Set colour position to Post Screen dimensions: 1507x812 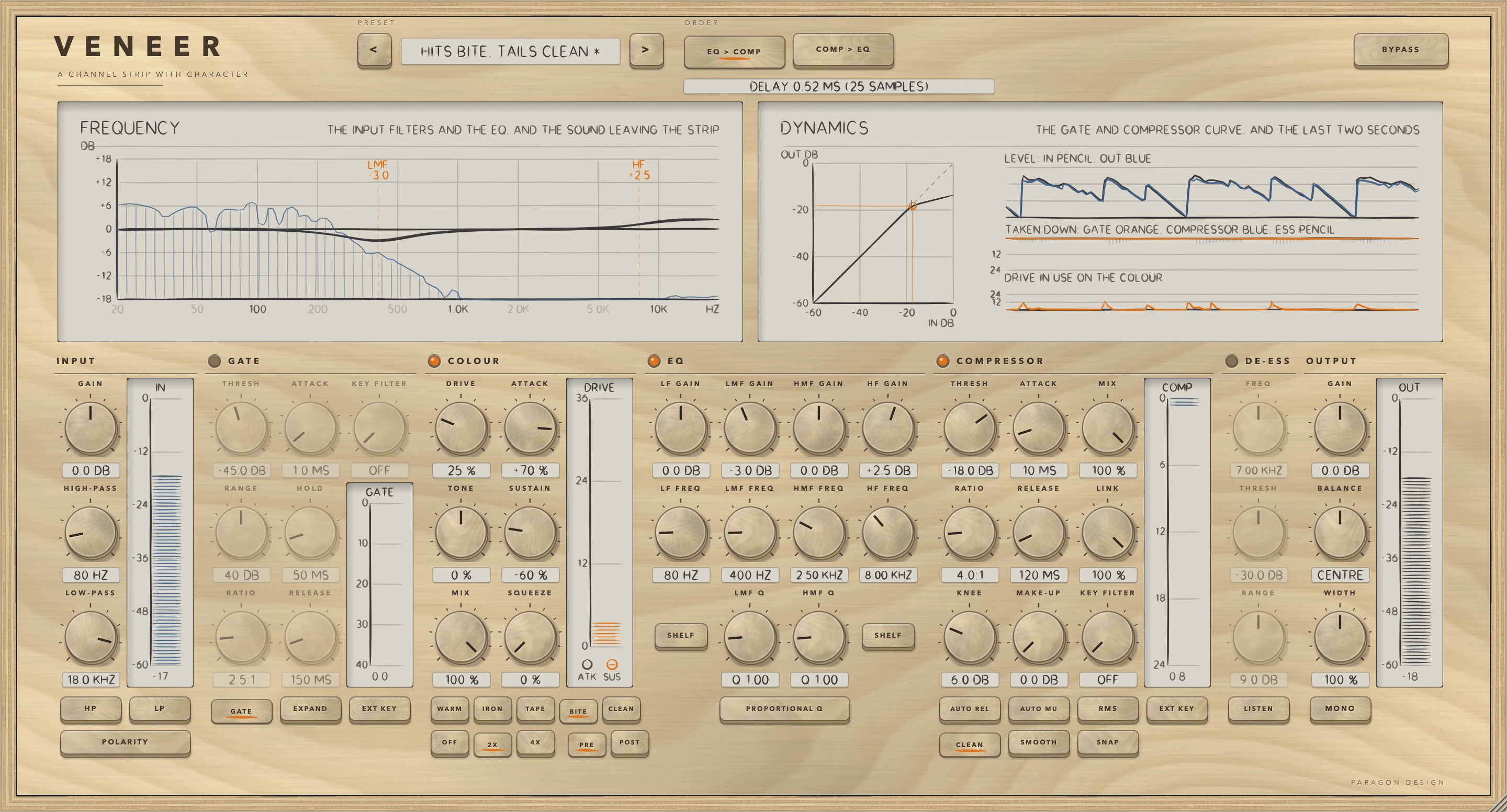[629, 742]
